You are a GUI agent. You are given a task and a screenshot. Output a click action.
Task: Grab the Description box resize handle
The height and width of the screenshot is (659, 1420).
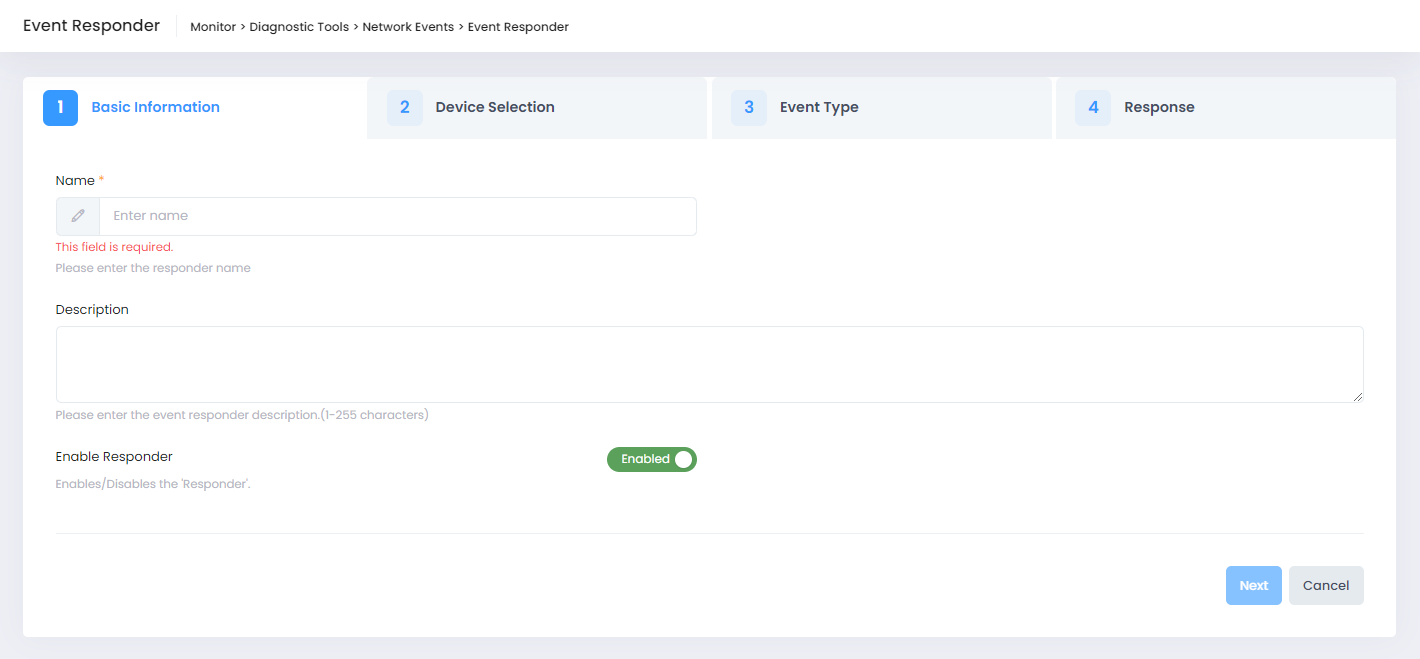[1357, 397]
